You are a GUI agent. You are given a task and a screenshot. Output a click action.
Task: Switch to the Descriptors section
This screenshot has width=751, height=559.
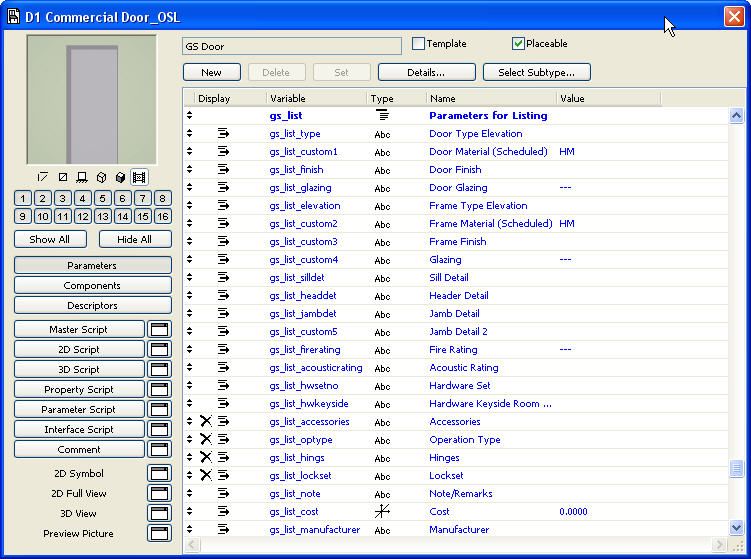click(x=92, y=305)
